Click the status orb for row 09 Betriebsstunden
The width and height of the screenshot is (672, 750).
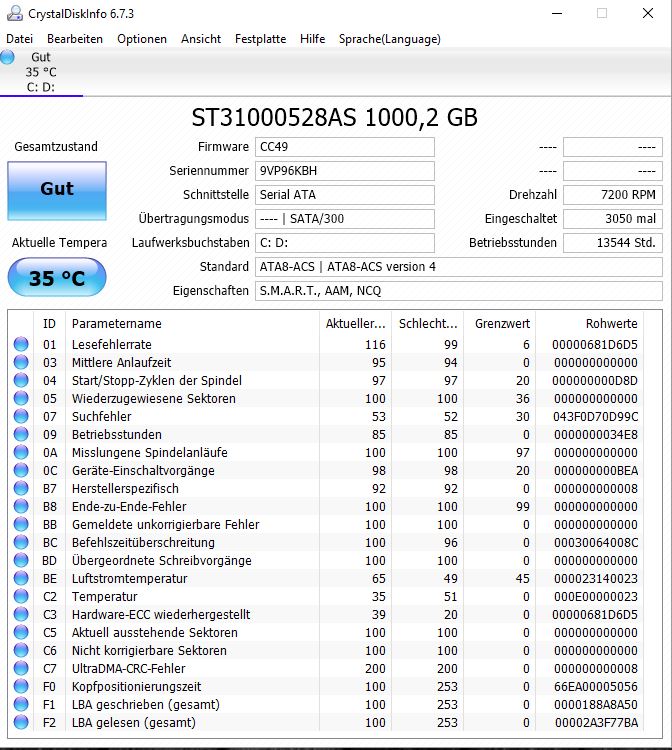point(21,434)
